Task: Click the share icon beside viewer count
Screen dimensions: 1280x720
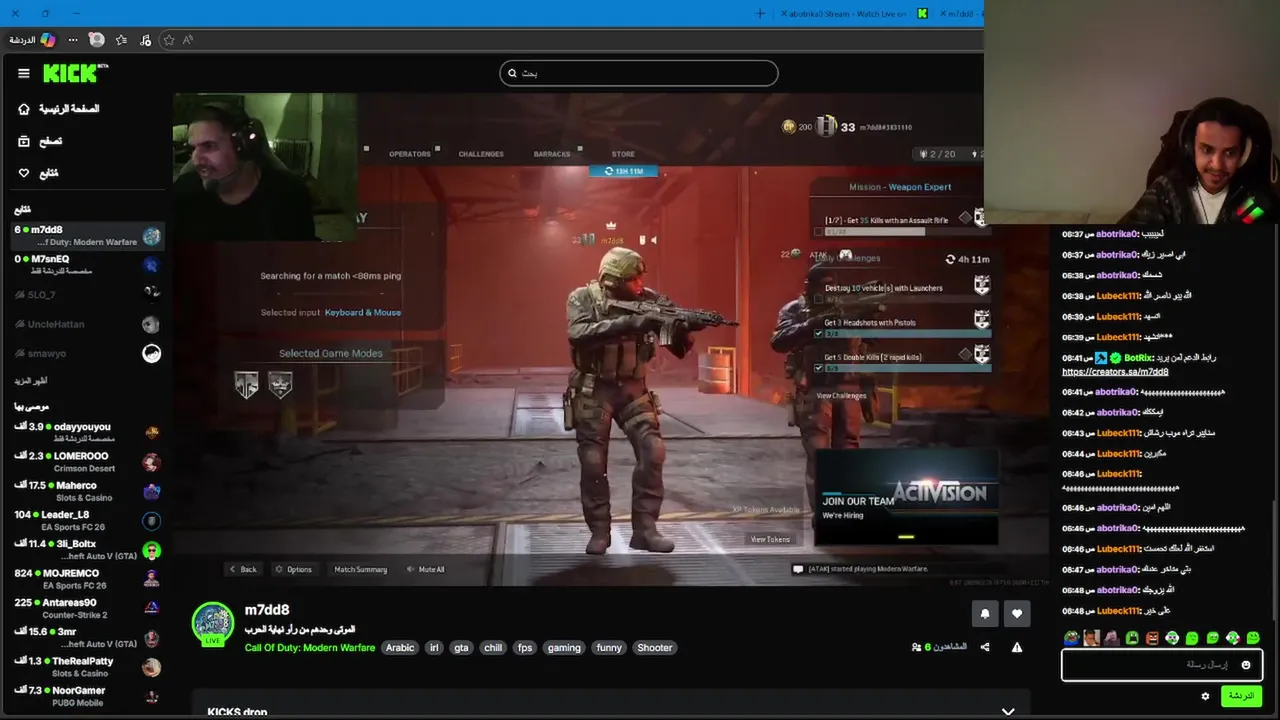Action: pyautogui.click(x=985, y=647)
